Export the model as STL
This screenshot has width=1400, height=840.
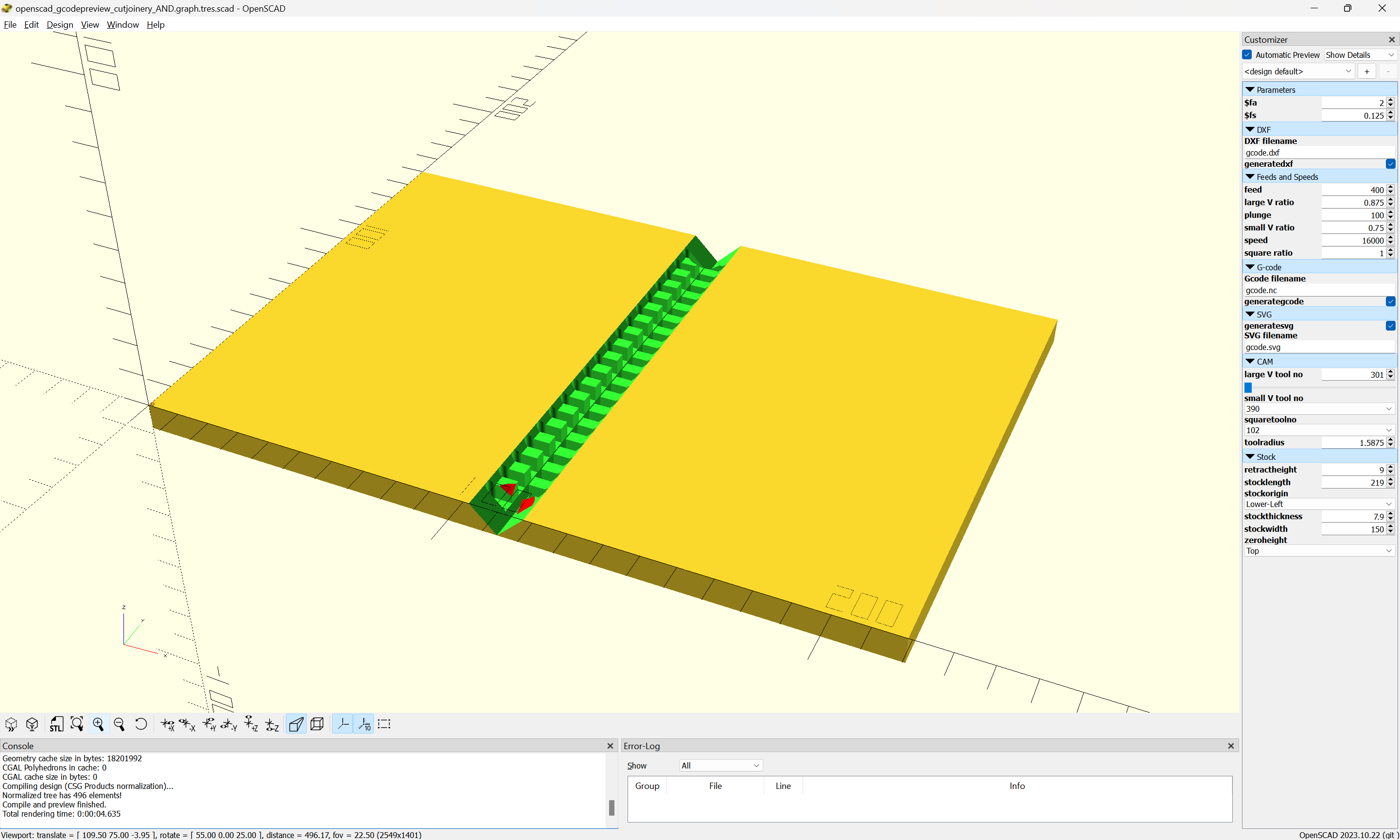pyautogui.click(x=56, y=724)
